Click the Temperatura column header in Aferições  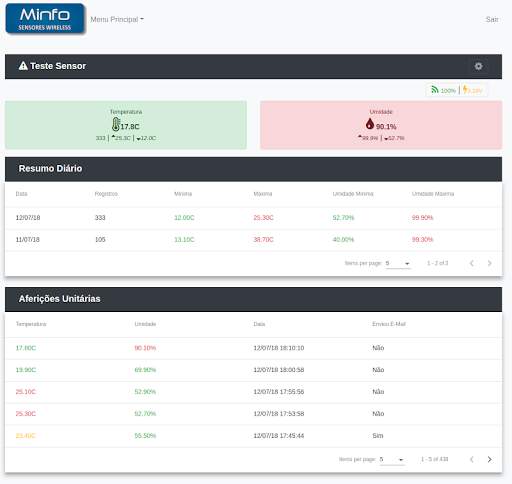[x=31, y=324]
